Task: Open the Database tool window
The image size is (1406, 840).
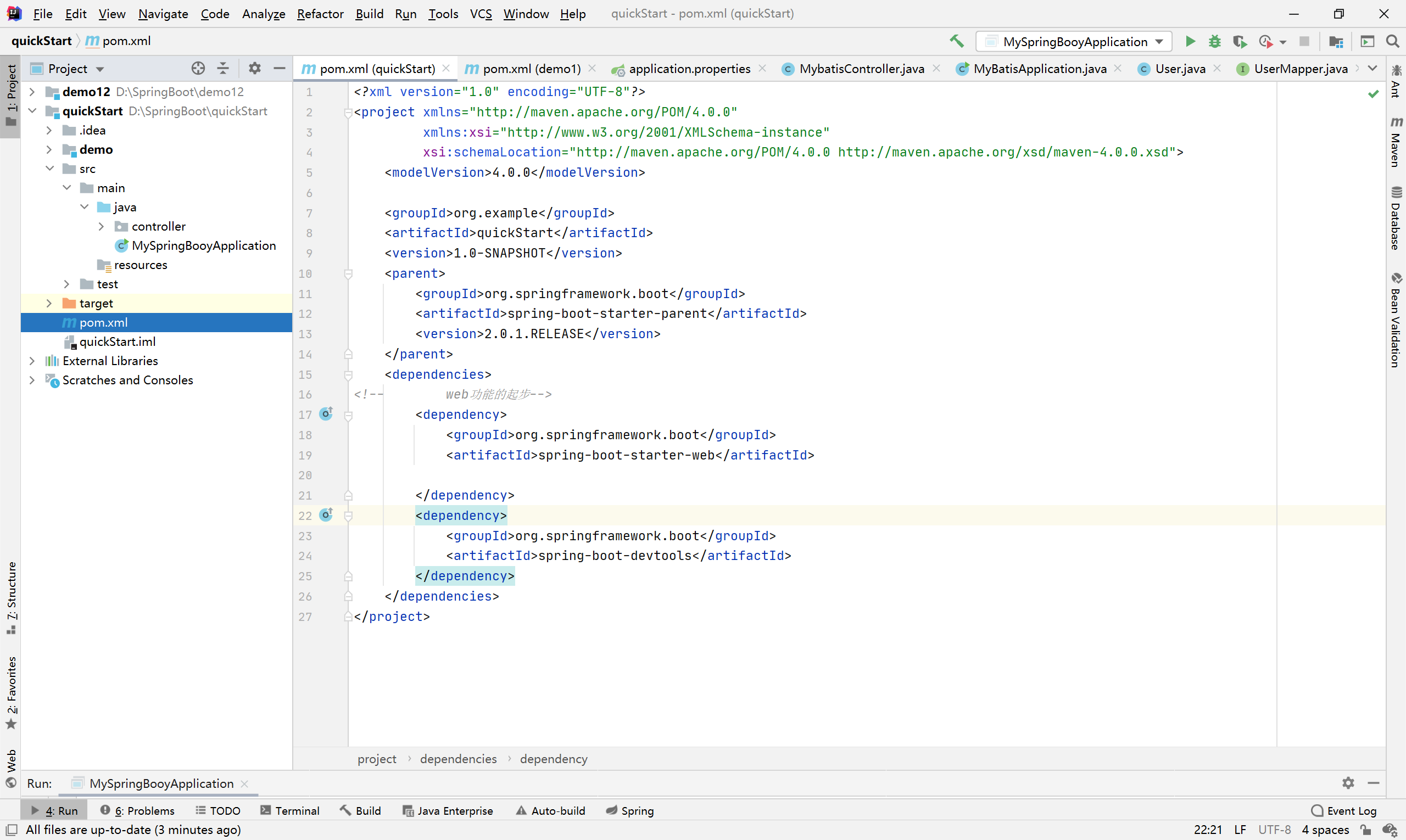Action: (1396, 218)
